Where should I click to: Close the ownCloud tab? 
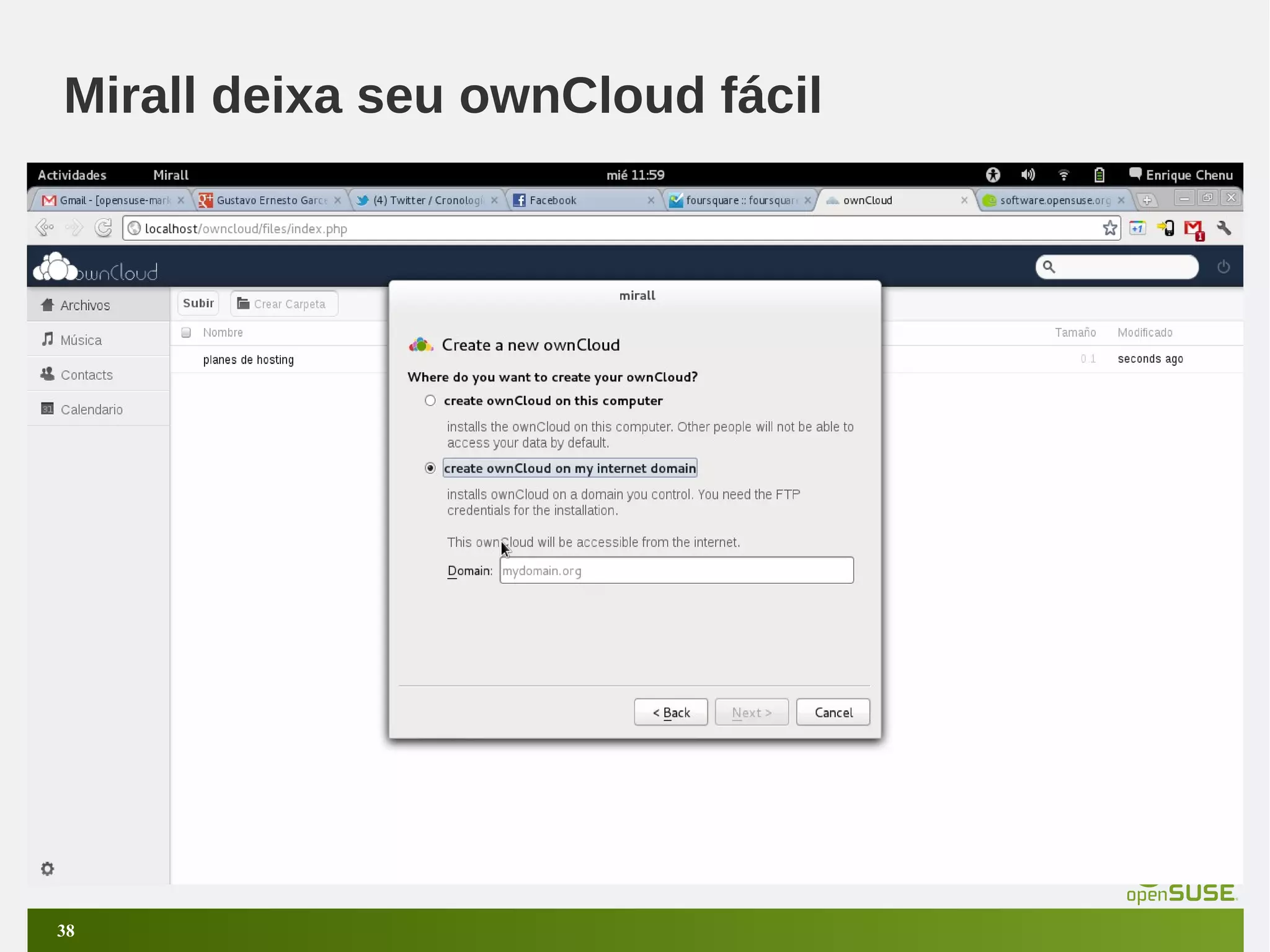964,200
